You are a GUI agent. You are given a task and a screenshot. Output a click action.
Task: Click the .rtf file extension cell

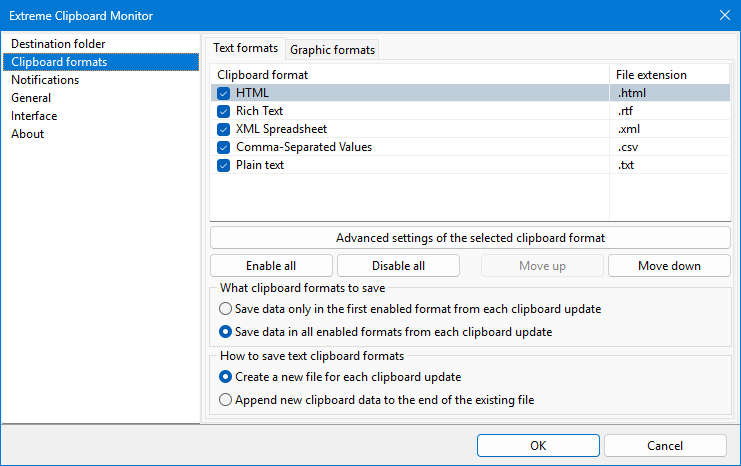pos(669,111)
